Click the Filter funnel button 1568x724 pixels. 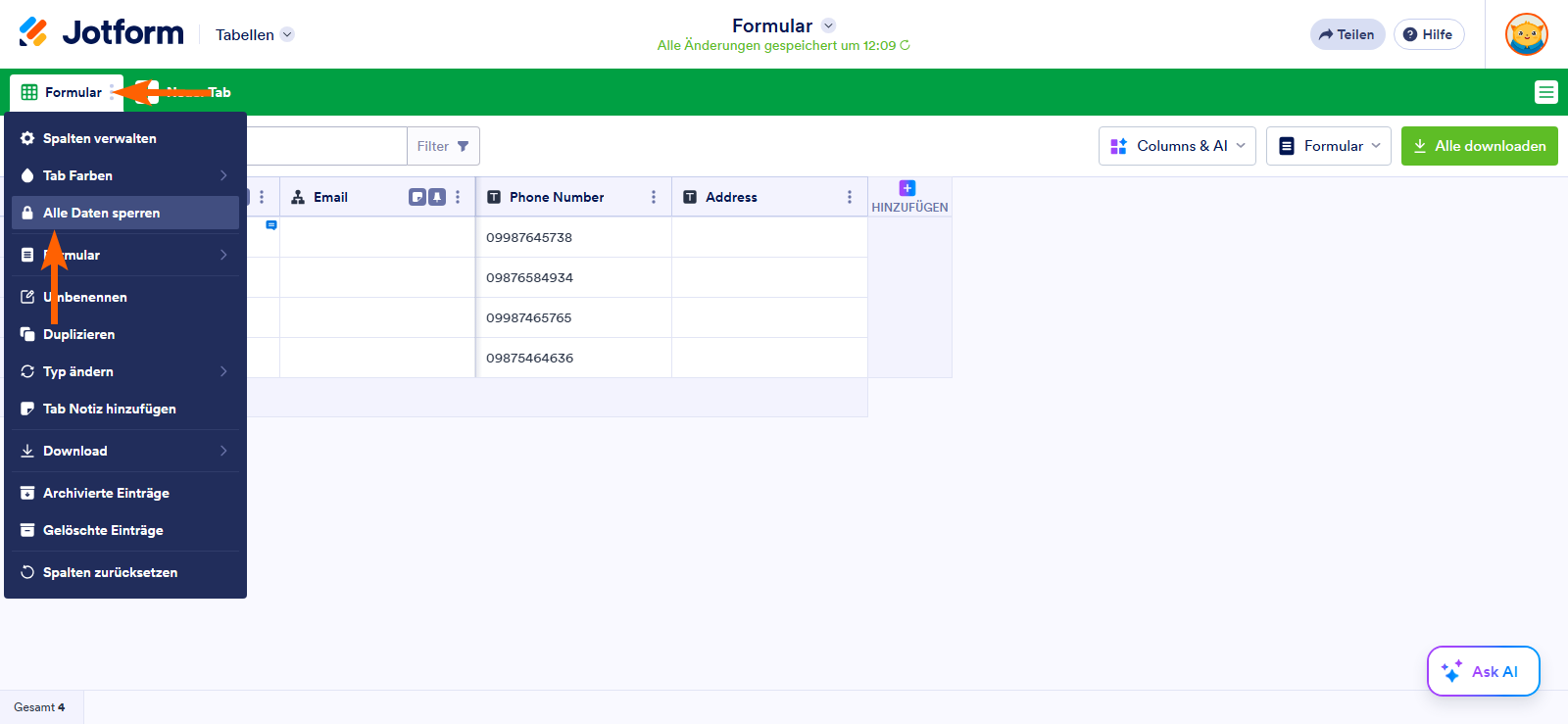pos(443,146)
